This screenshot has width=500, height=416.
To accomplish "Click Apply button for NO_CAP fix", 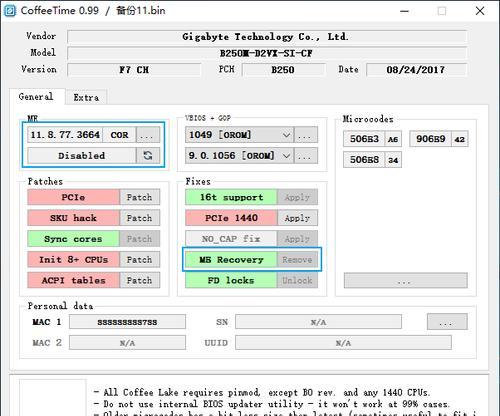I will (x=297, y=239).
